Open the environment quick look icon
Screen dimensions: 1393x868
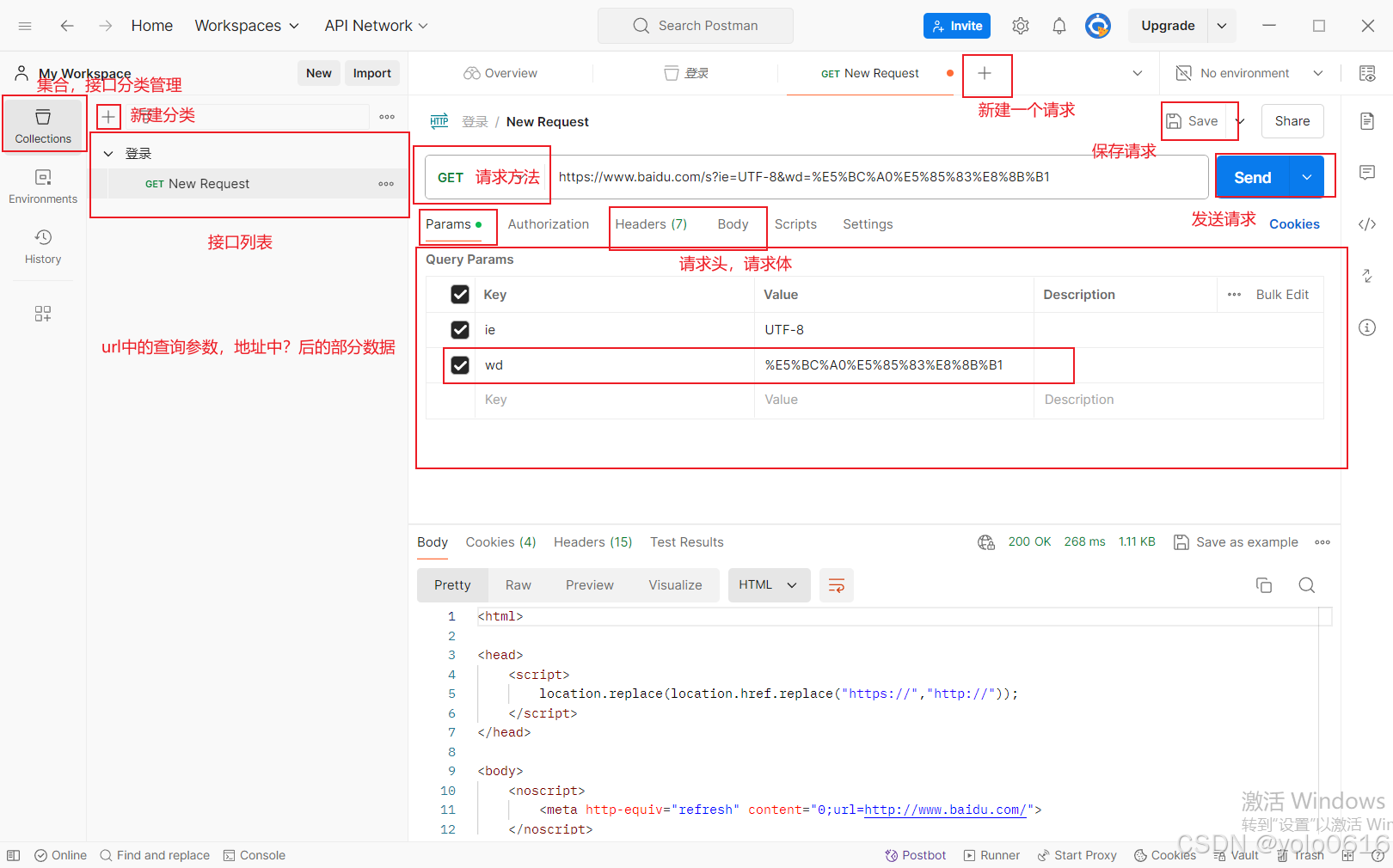(x=1367, y=73)
